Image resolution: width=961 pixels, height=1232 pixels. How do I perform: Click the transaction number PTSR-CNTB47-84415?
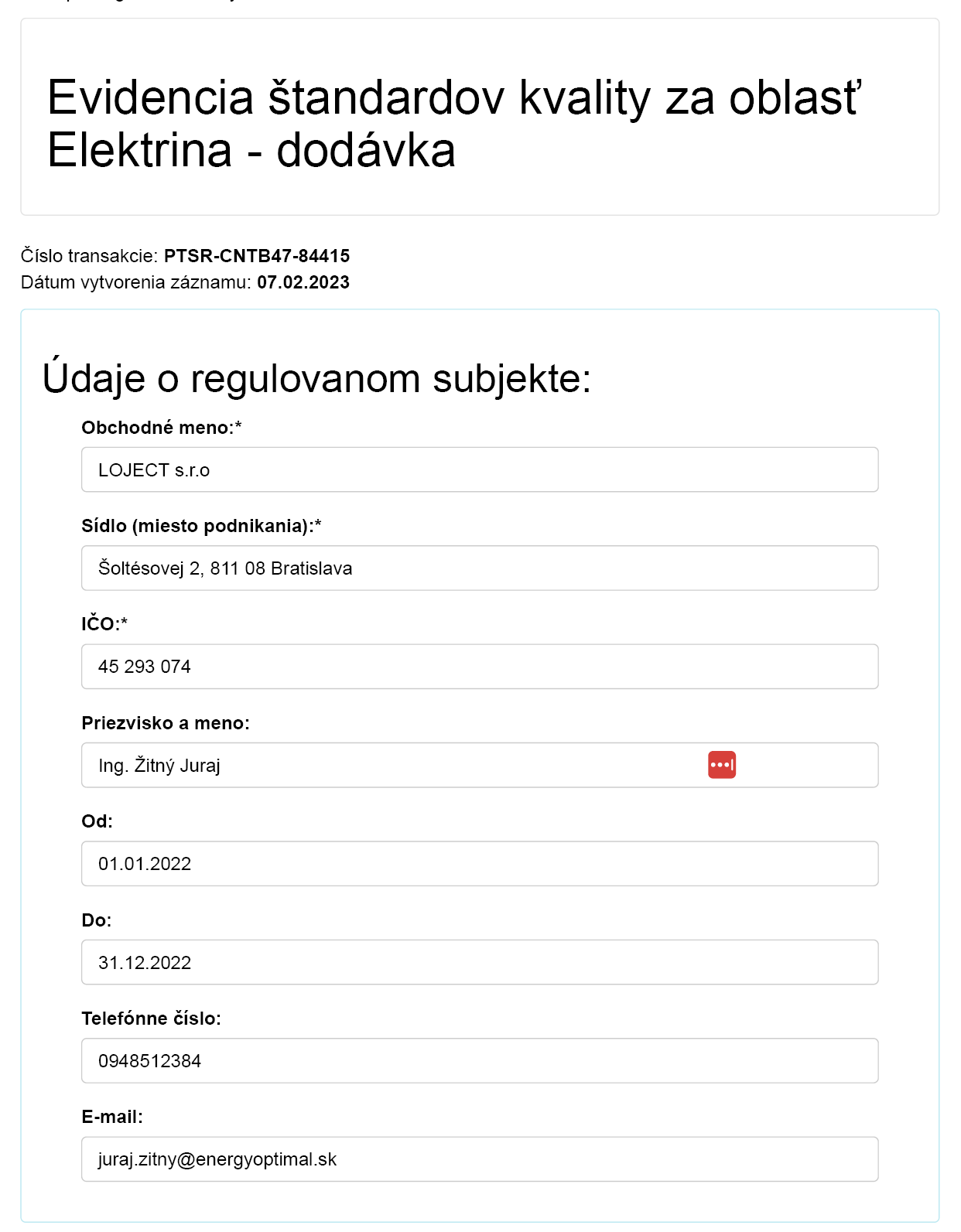pyautogui.click(x=257, y=256)
